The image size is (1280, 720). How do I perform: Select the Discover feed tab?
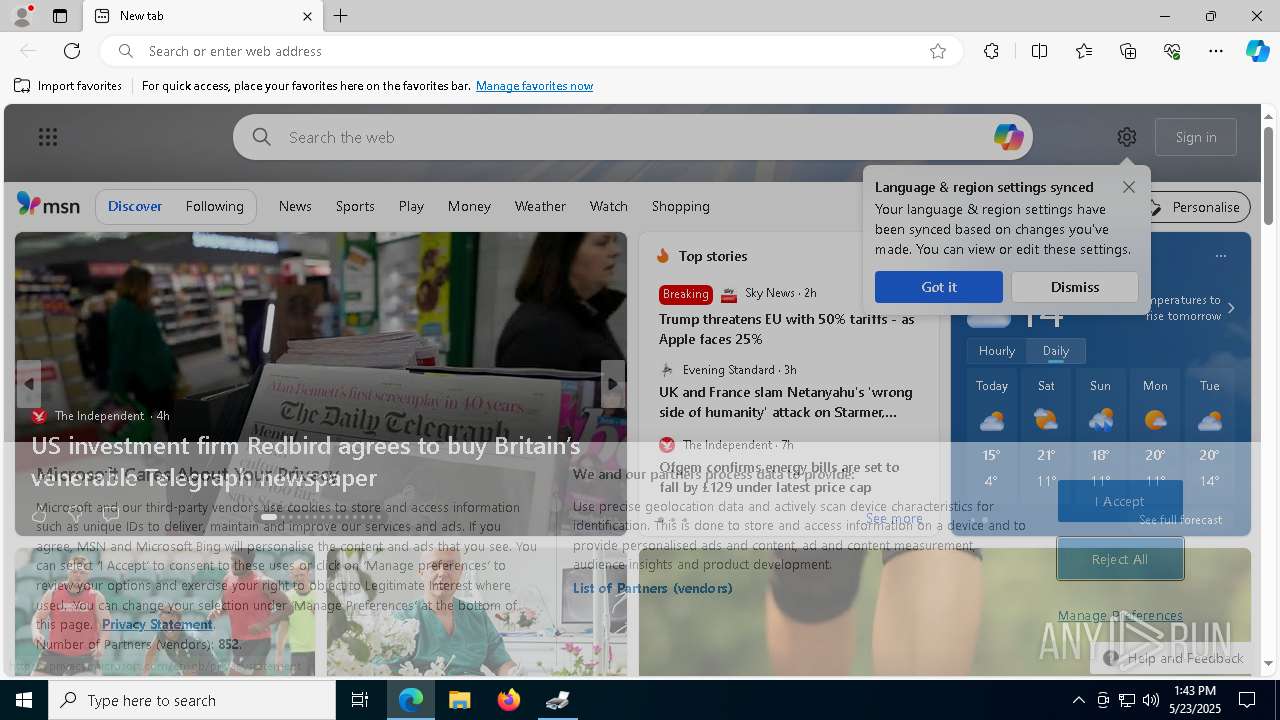coord(135,206)
